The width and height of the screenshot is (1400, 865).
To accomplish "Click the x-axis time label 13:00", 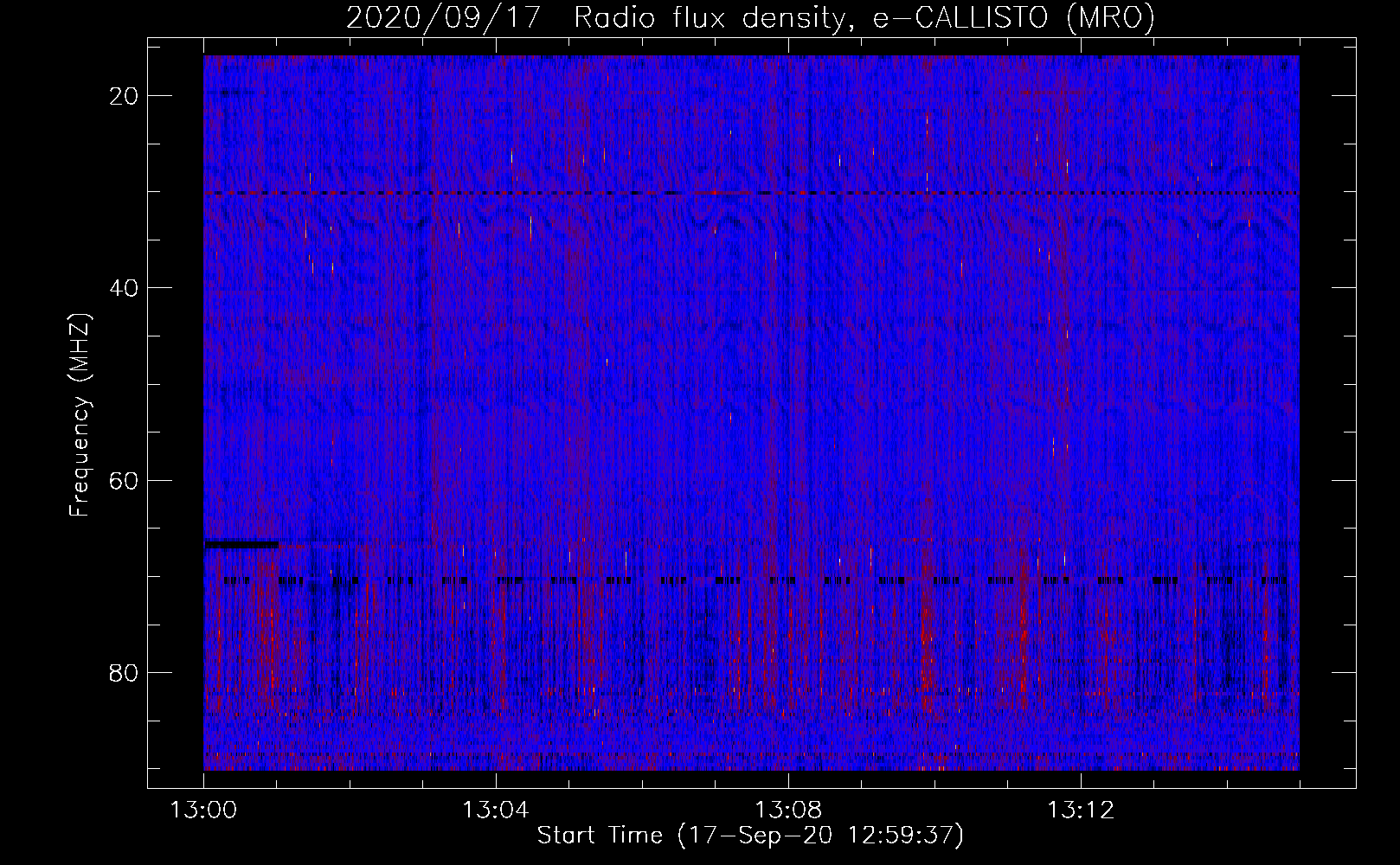I will [x=203, y=811].
